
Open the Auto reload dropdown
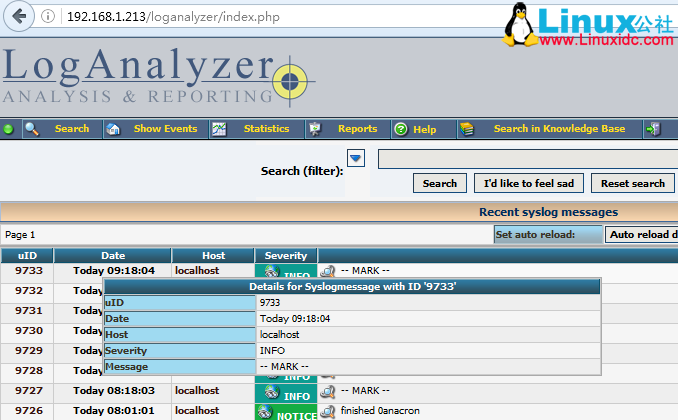(x=641, y=234)
